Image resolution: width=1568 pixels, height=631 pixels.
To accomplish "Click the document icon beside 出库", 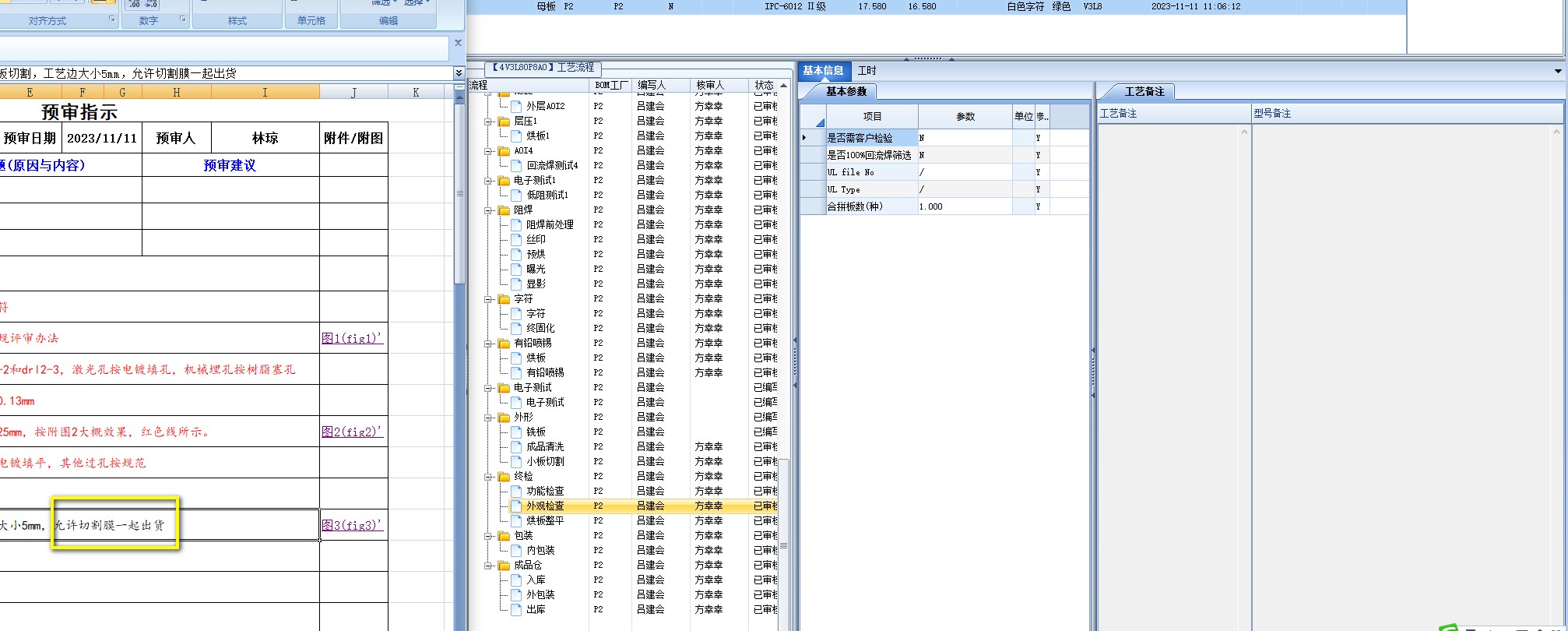I will (516, 609).
